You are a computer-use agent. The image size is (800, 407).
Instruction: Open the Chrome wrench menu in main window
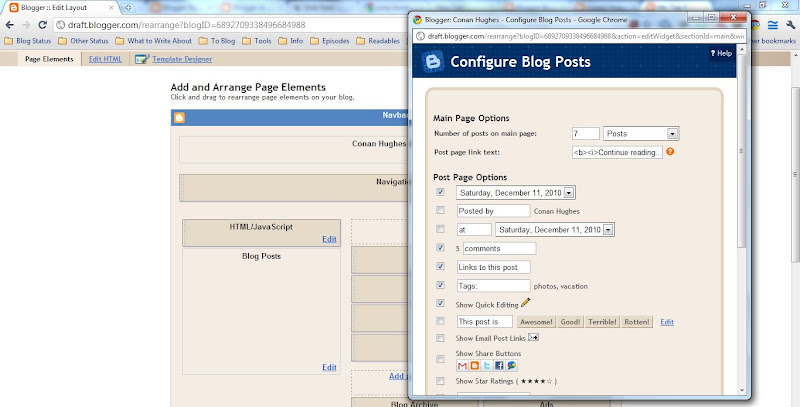[790, 25]
